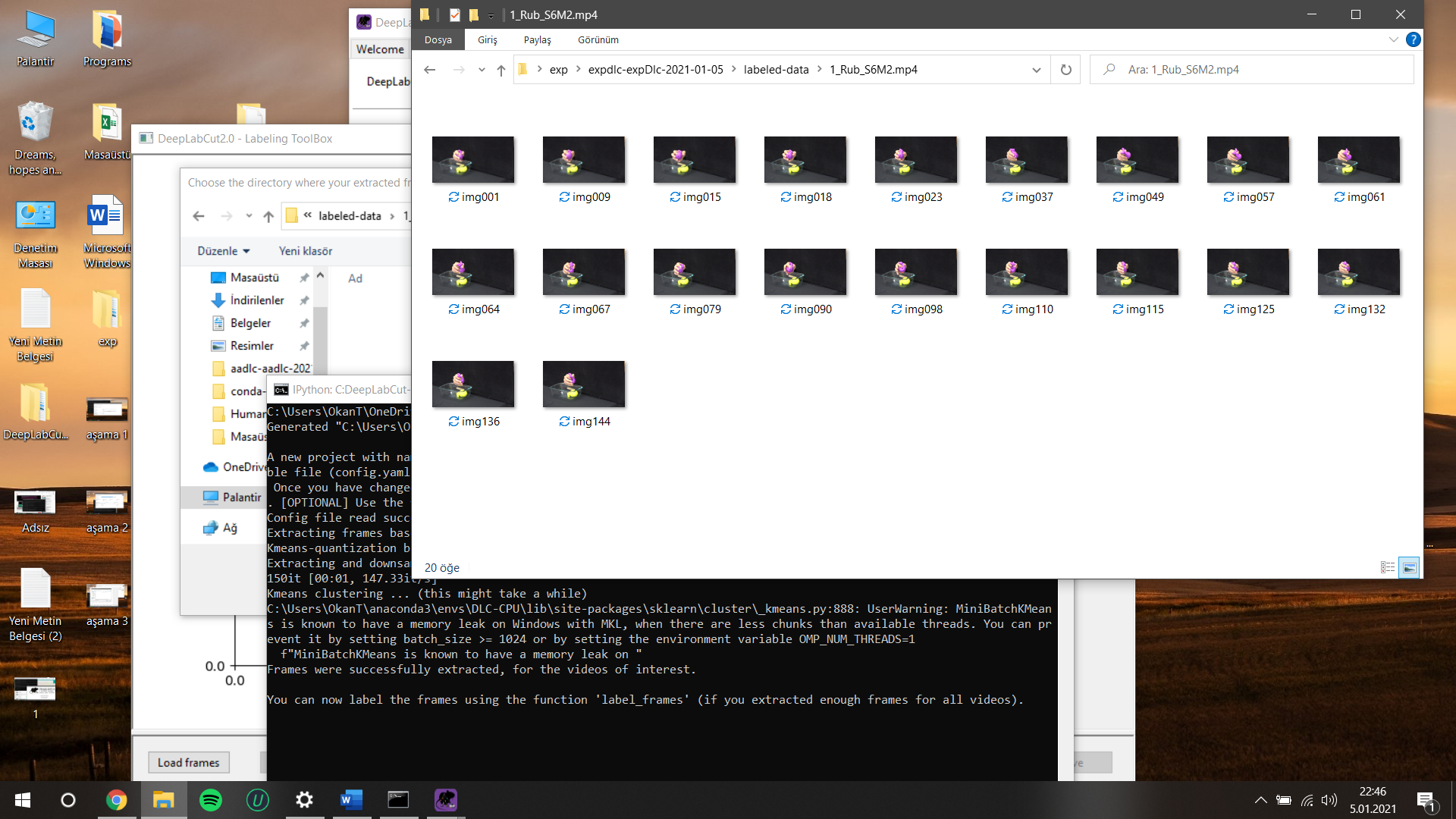Click the Load frames button
Image resolution: width=1456 pixels, height=819 pixels.
pyautogui.click(x=188, y=762)
